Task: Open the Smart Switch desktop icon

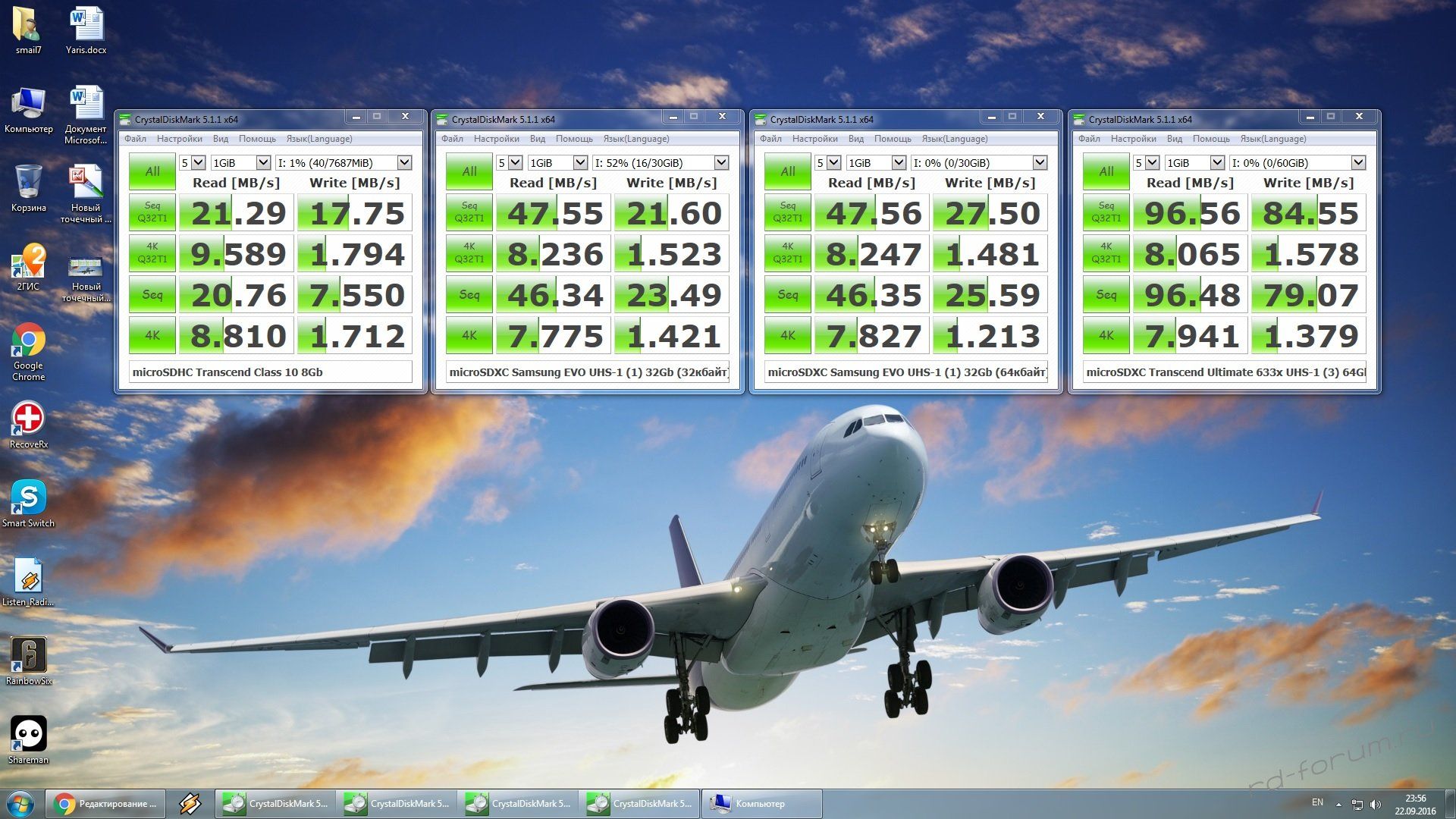Action: point(28,498)
